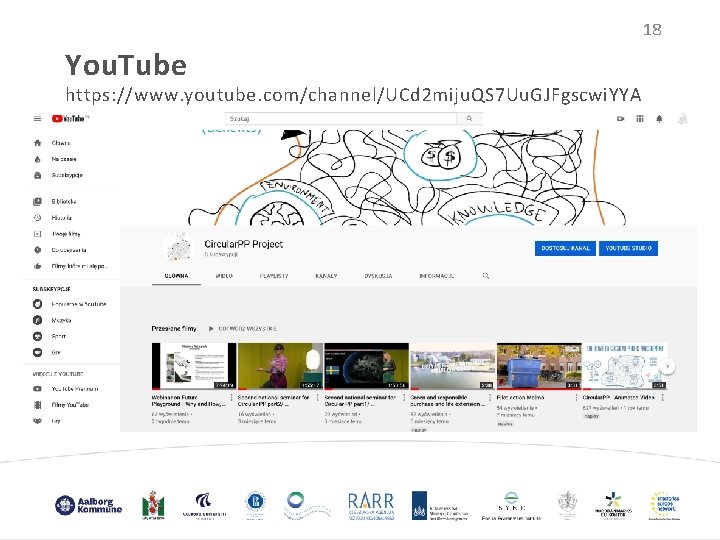Play the Green and responsible purchase thumbnail

click(453, 366)
